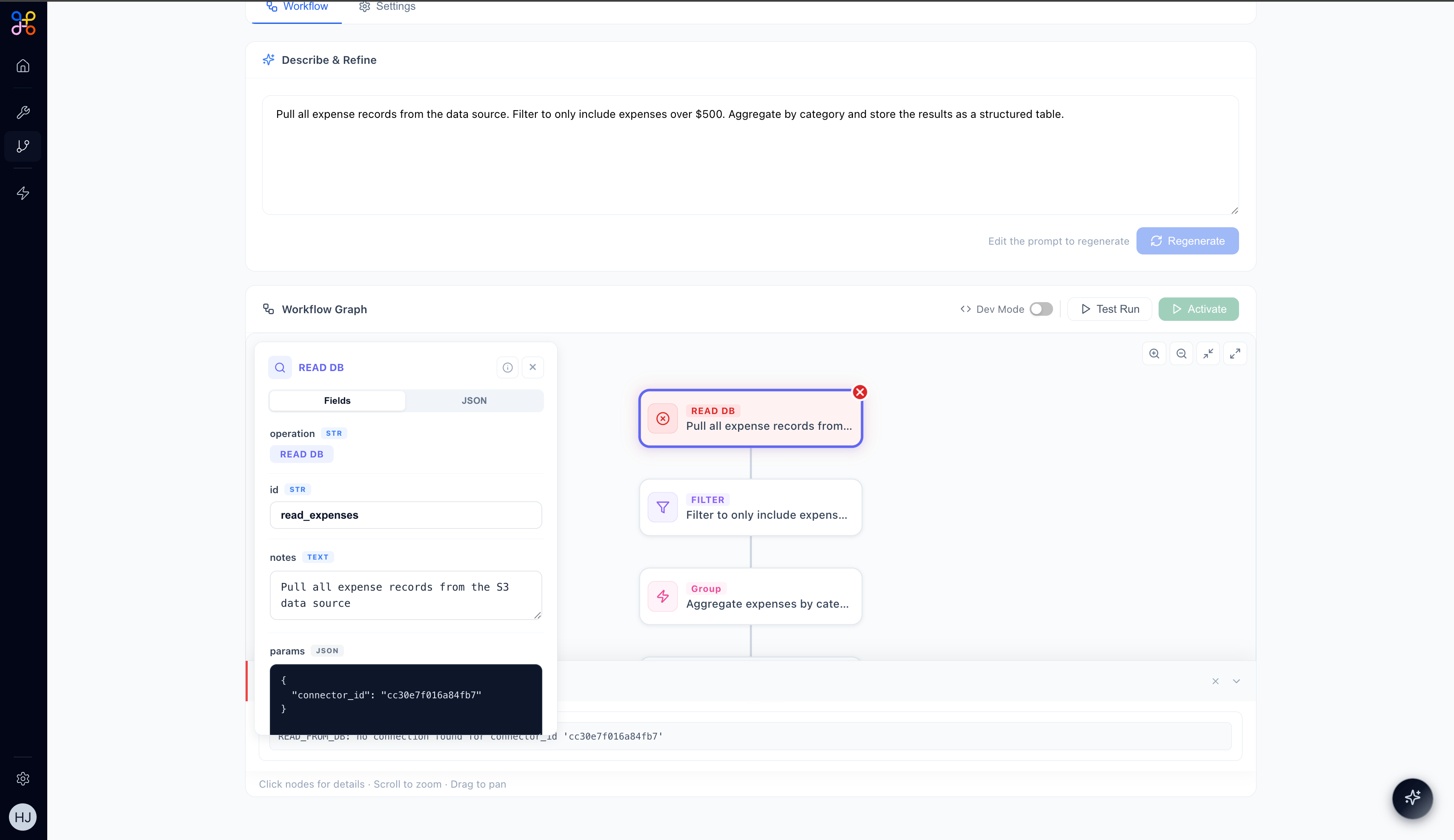The width and height of the screenshot is (1454, 840).
Task: Click the 'Edit the prompt to regenerate' hint
Action: click(x=1058, y=241)
